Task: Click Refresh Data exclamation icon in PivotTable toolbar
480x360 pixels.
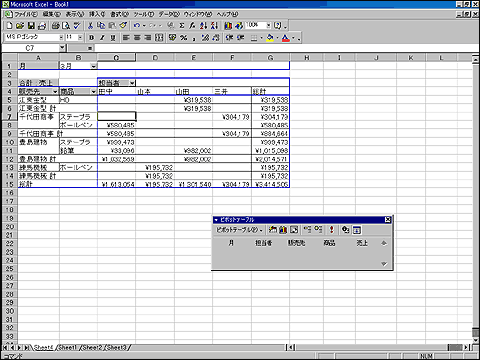Action: pyautogui.click(x=331, y=230)
